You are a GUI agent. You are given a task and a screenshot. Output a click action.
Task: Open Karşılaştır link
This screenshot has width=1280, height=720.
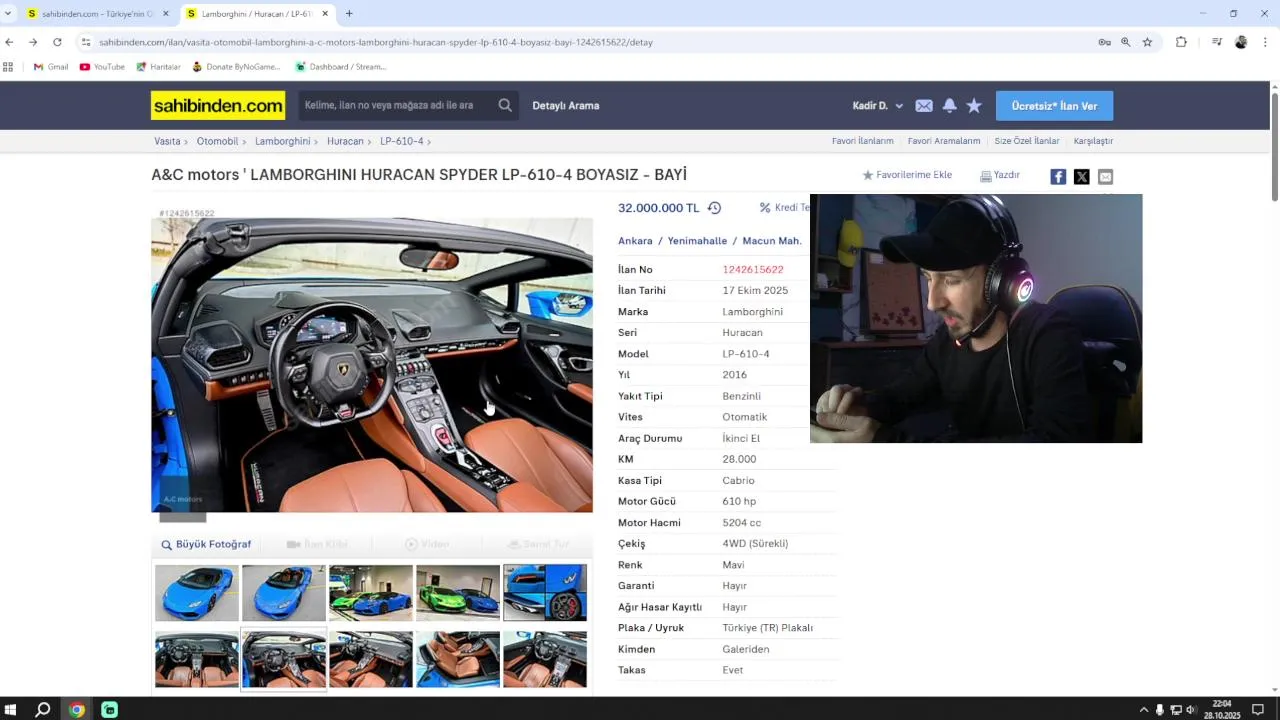[1093, 141]
